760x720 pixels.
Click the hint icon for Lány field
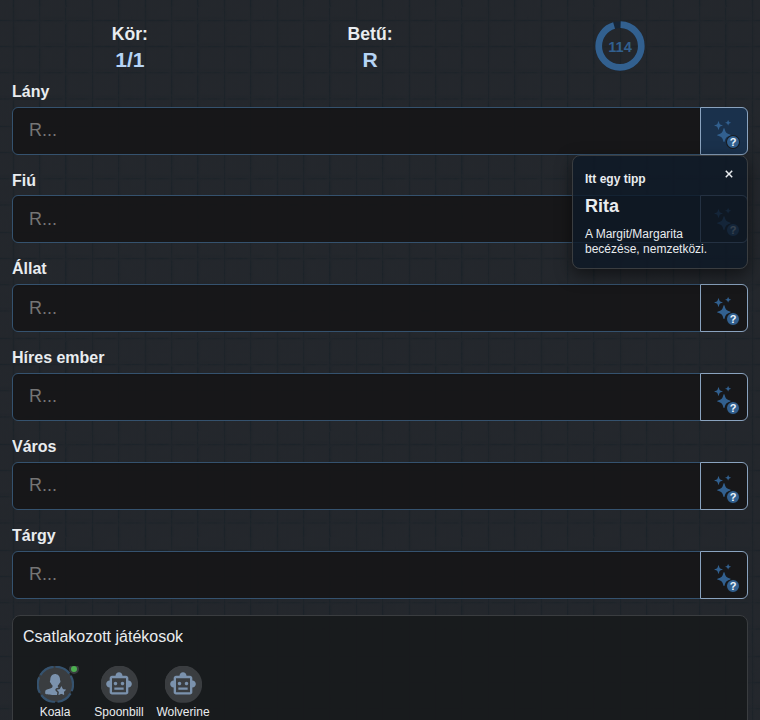pyautogui.click(x=724, y=131)
